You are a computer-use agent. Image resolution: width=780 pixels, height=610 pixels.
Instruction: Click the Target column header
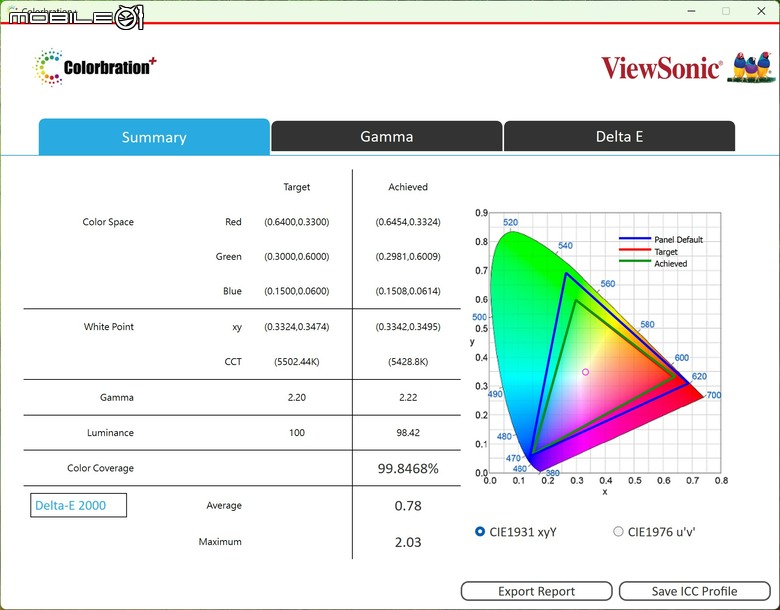[x=296, y=187]
